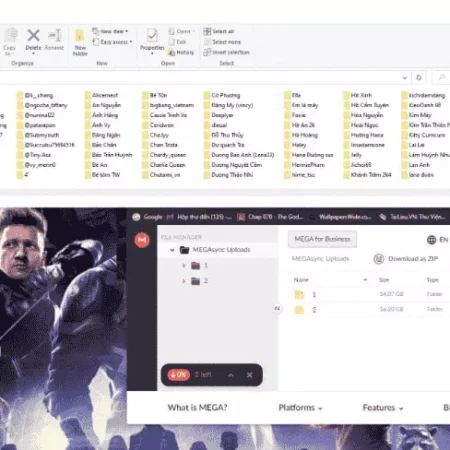Open the Google bookmark in browser
450x450 pixels.
pyautogui.click(x=147, y=217)
